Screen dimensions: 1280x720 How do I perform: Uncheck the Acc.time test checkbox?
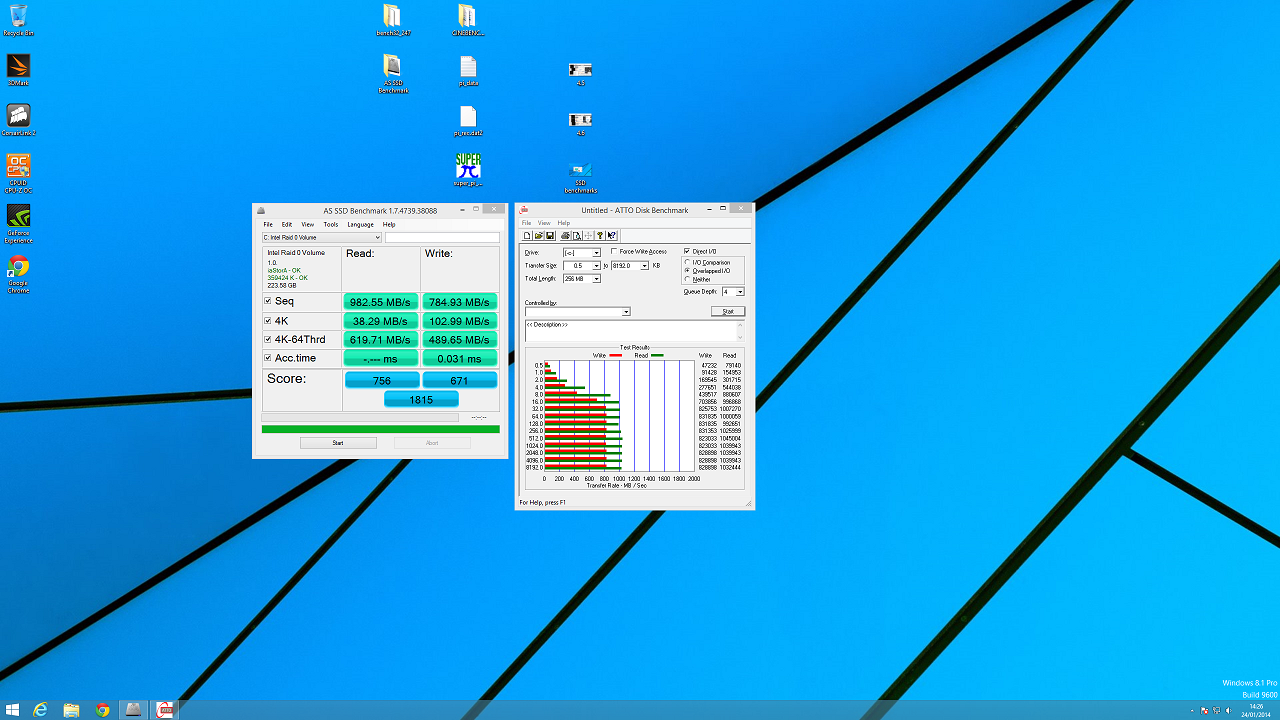pos(267,358)
